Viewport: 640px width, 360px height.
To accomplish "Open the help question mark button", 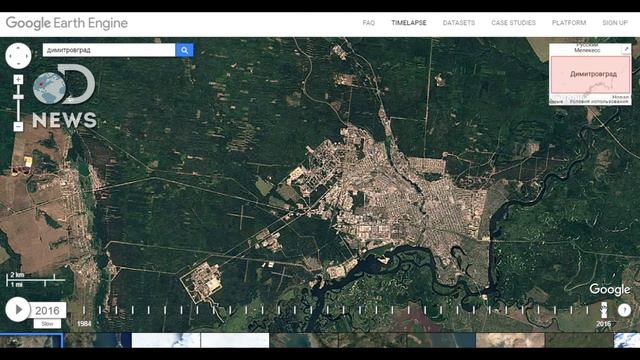I will [x=624, y=310].
